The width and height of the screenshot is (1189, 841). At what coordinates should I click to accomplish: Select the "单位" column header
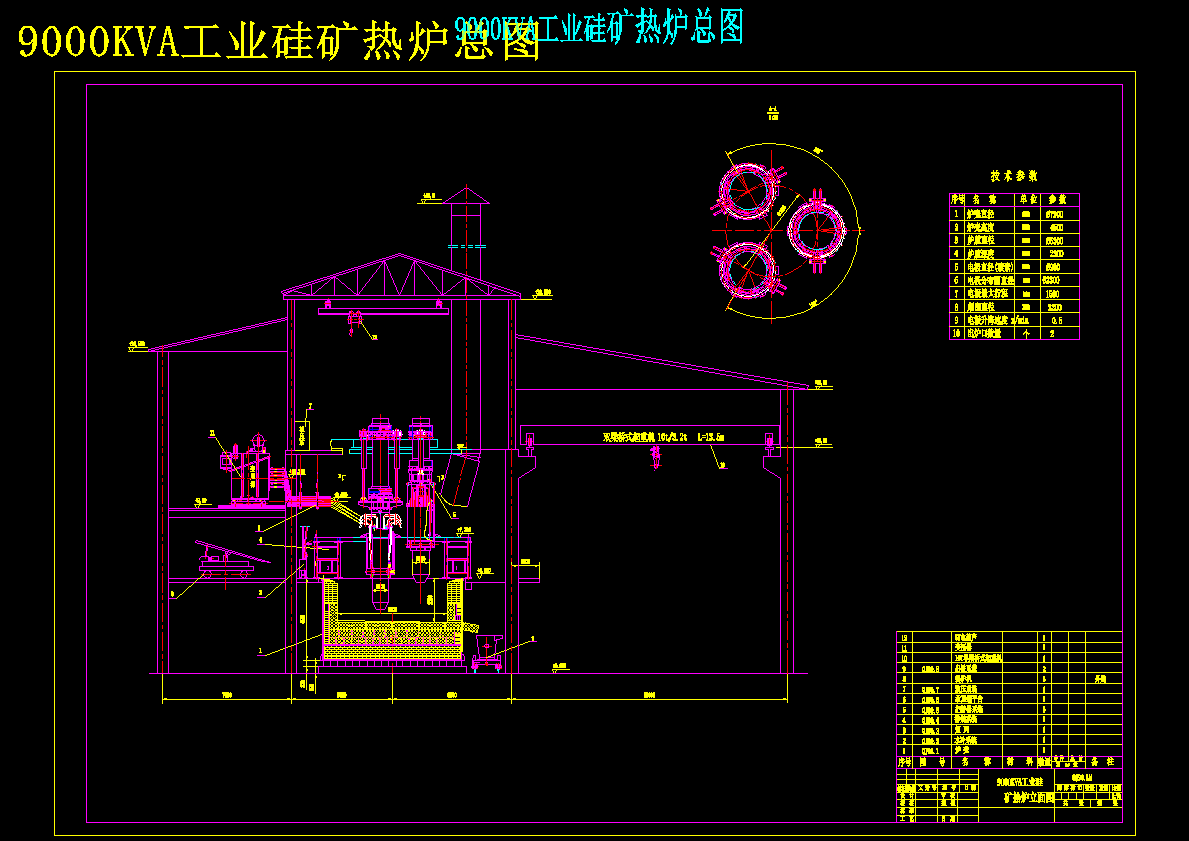click(1026, 200)
